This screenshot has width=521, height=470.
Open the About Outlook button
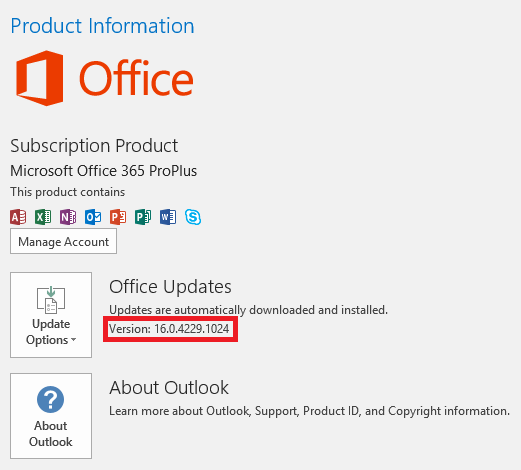pyautogui.click(x=51, y=416)
